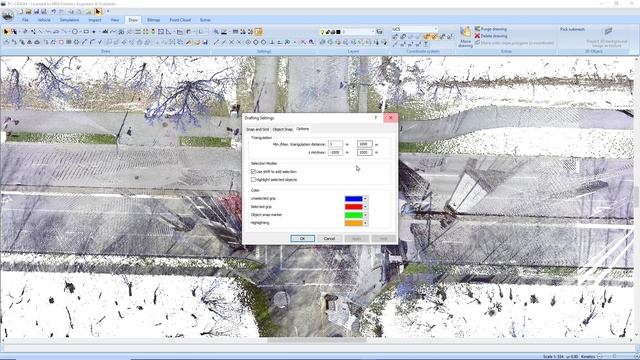Click the first X-shaped intersection snap icon
Image resolution: width=640 pixels, height=360 pixels.
[231, 42]
